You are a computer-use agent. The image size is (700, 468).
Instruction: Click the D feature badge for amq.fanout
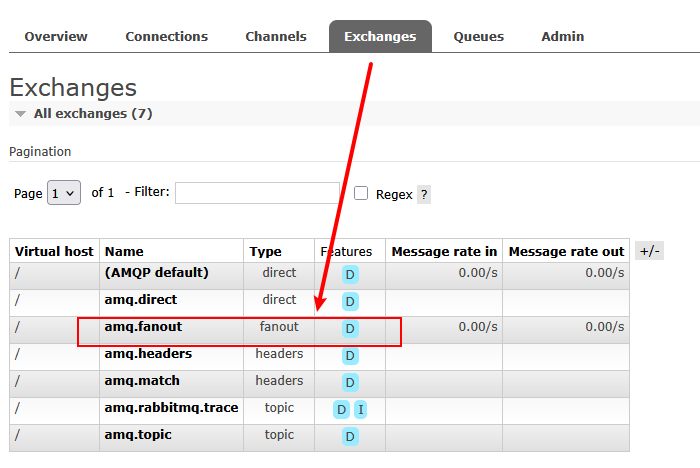click(x=350, y=328)
